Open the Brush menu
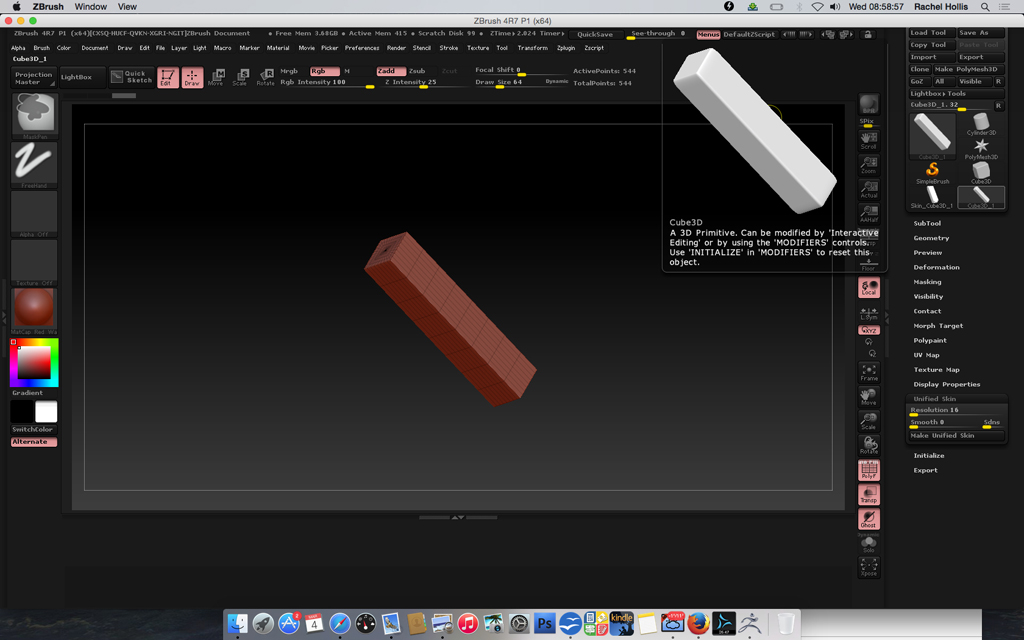This screenshot has width=1024, height=640. point(42,48)
